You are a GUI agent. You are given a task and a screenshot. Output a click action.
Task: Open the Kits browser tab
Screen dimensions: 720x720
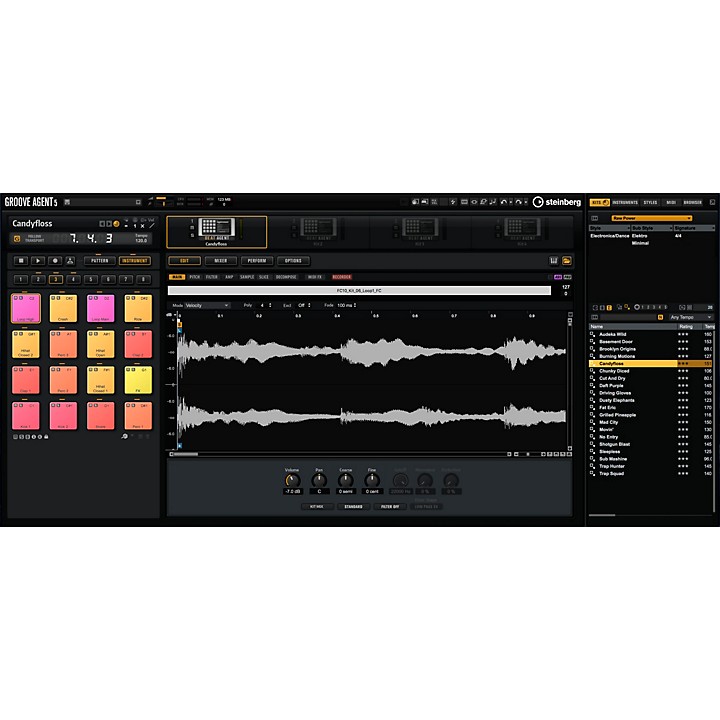tap(599, 202)
